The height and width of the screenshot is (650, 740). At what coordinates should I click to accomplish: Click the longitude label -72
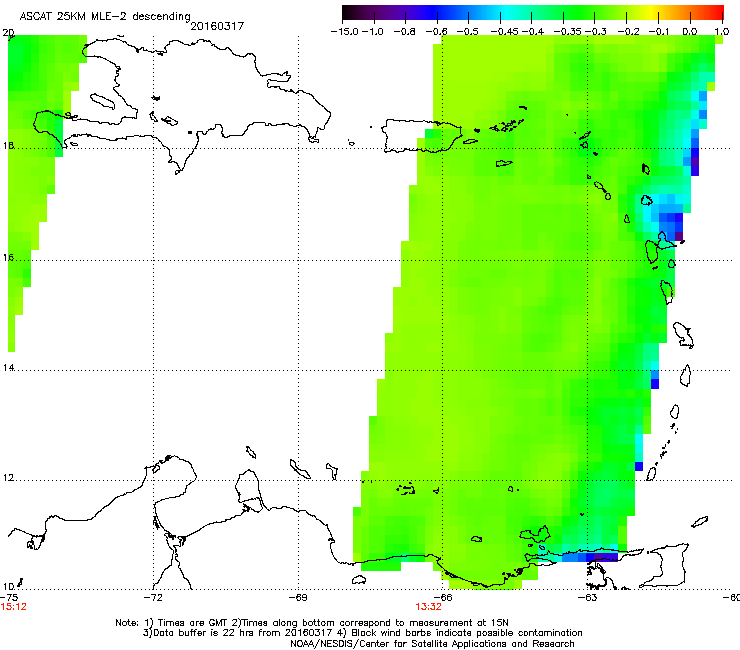153,598
